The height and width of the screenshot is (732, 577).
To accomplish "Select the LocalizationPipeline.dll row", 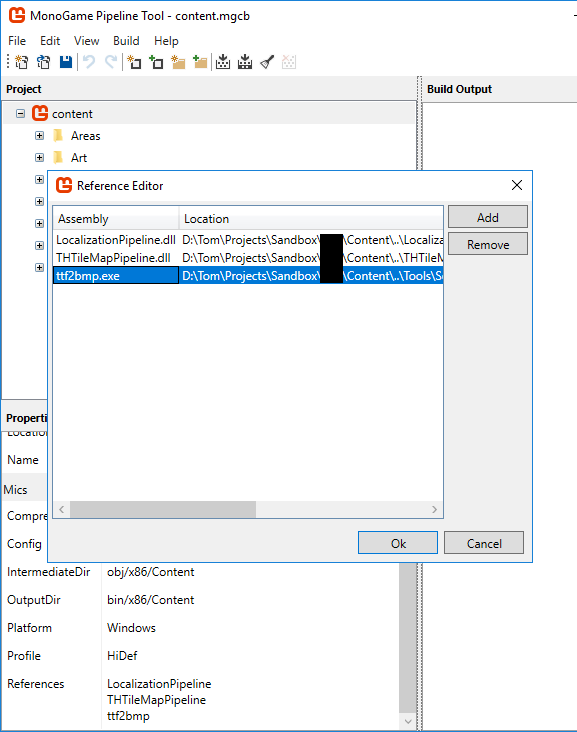I will 248,240.
